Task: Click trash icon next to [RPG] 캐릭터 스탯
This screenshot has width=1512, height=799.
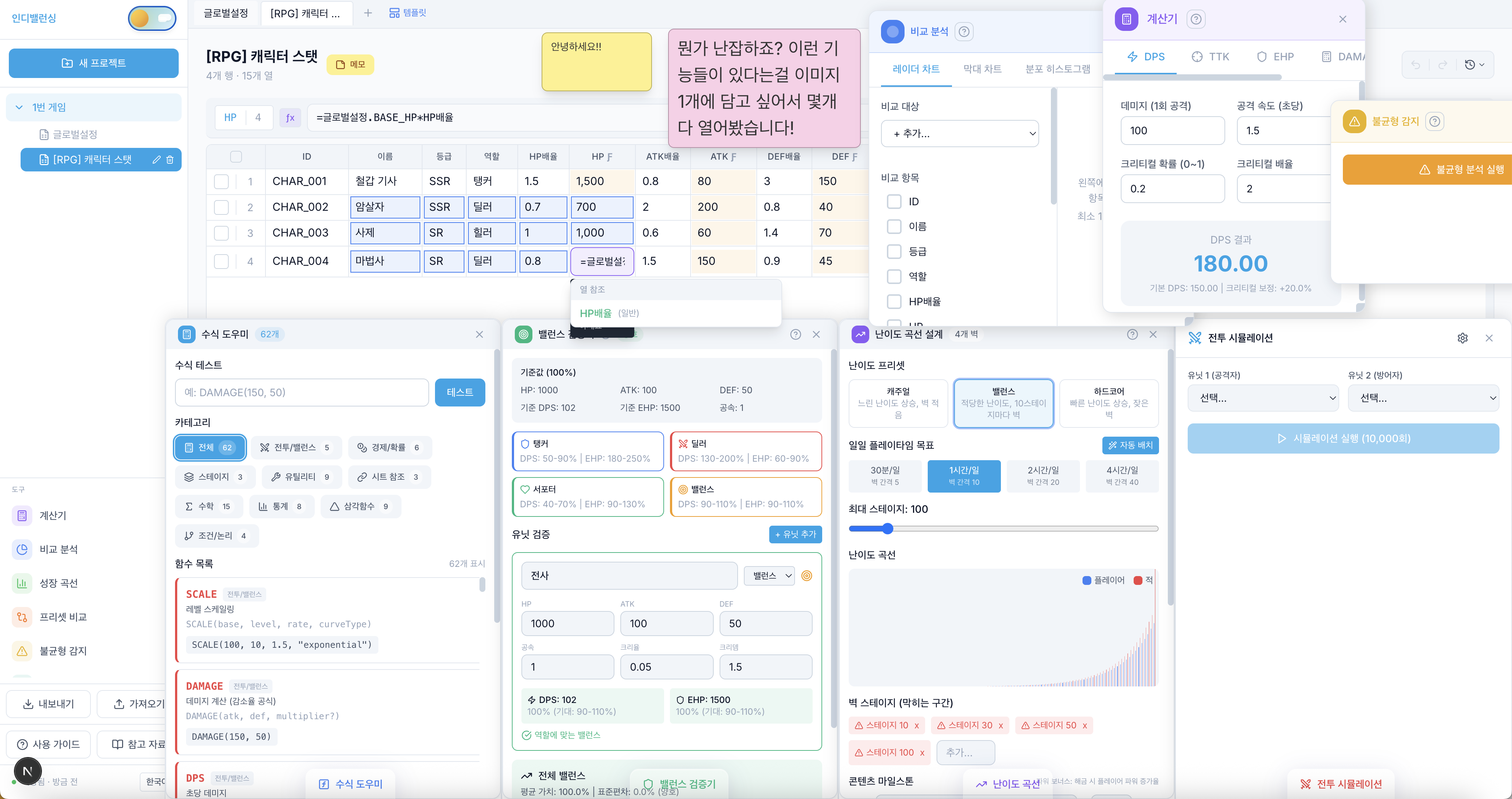Action: pyautogui.click(x=170, y=160)
